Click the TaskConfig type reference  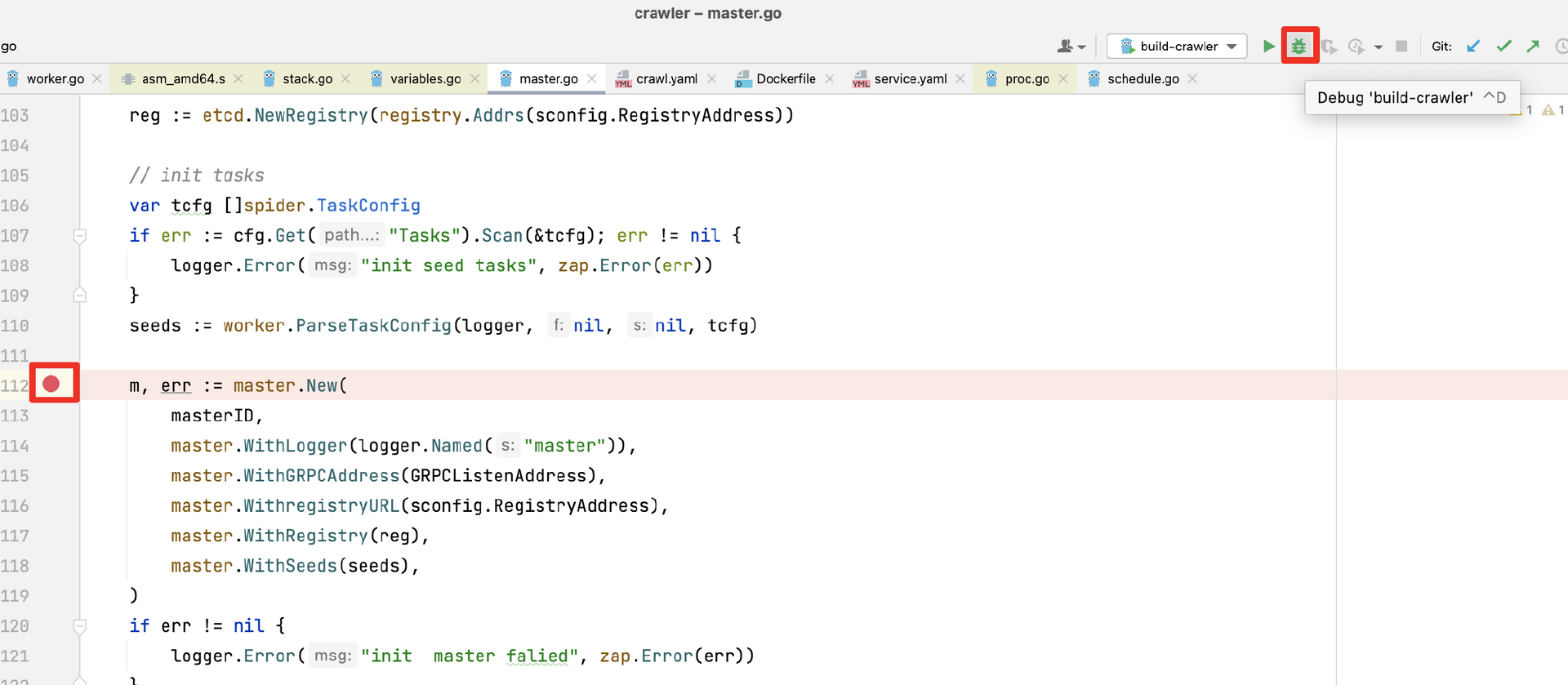pyautogui.click(x=368, y=206)
